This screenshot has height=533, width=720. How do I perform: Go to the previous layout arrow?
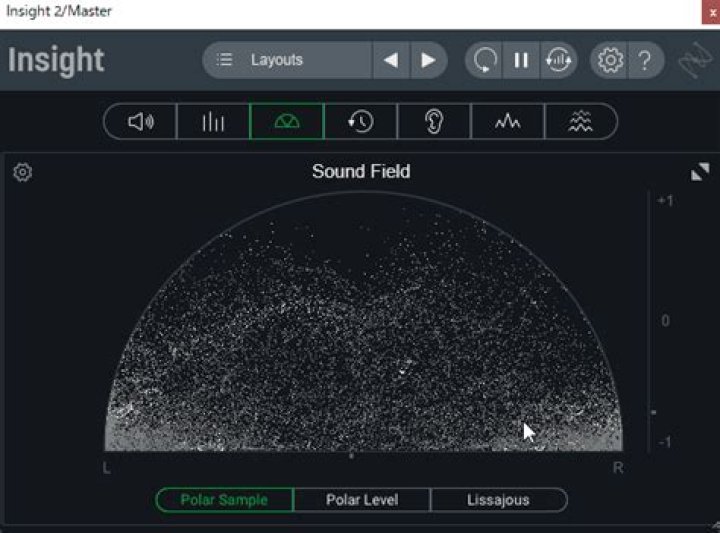[391, 60]
